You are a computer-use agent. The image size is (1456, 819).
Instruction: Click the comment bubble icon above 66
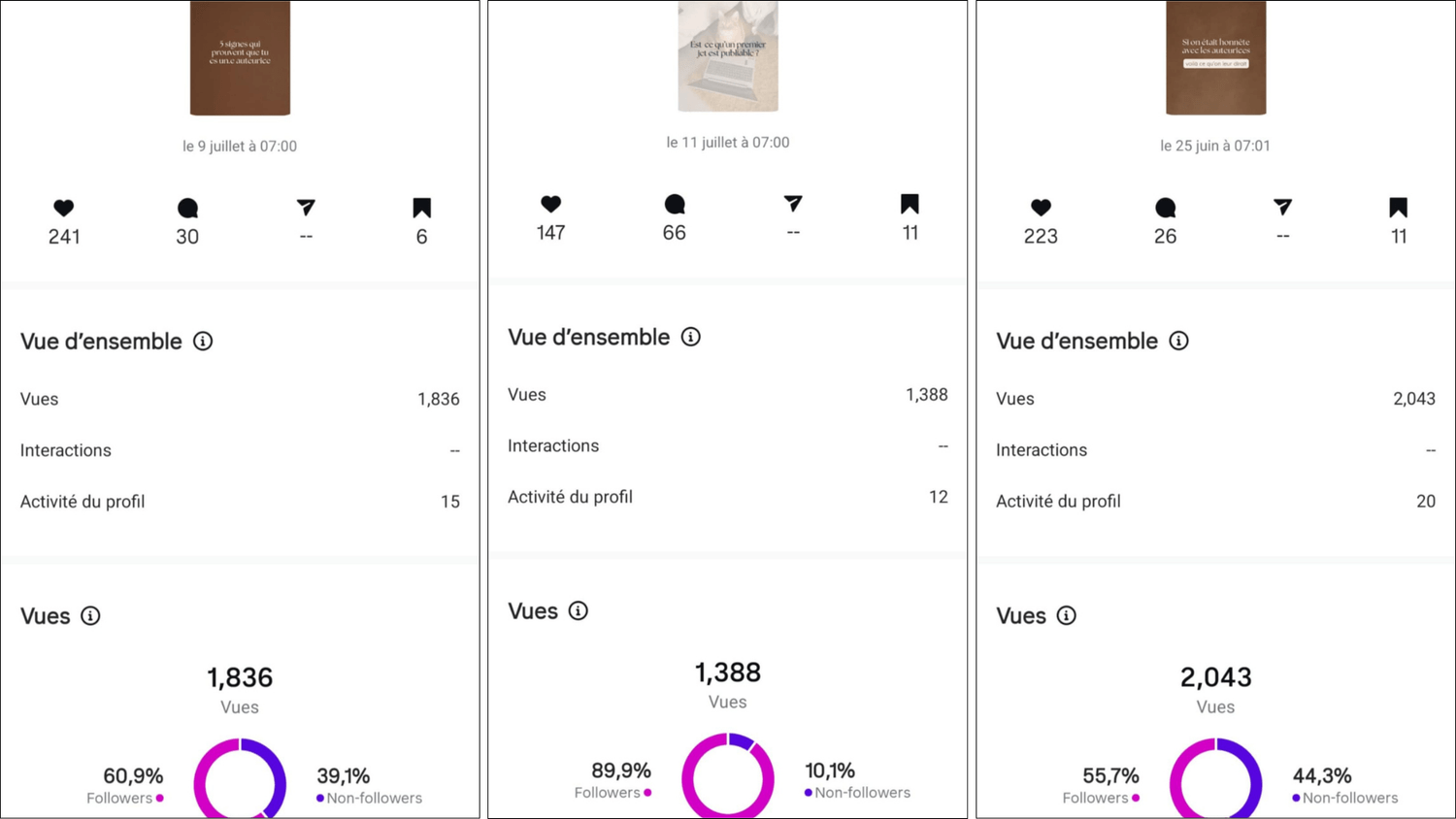pos(675,204)
